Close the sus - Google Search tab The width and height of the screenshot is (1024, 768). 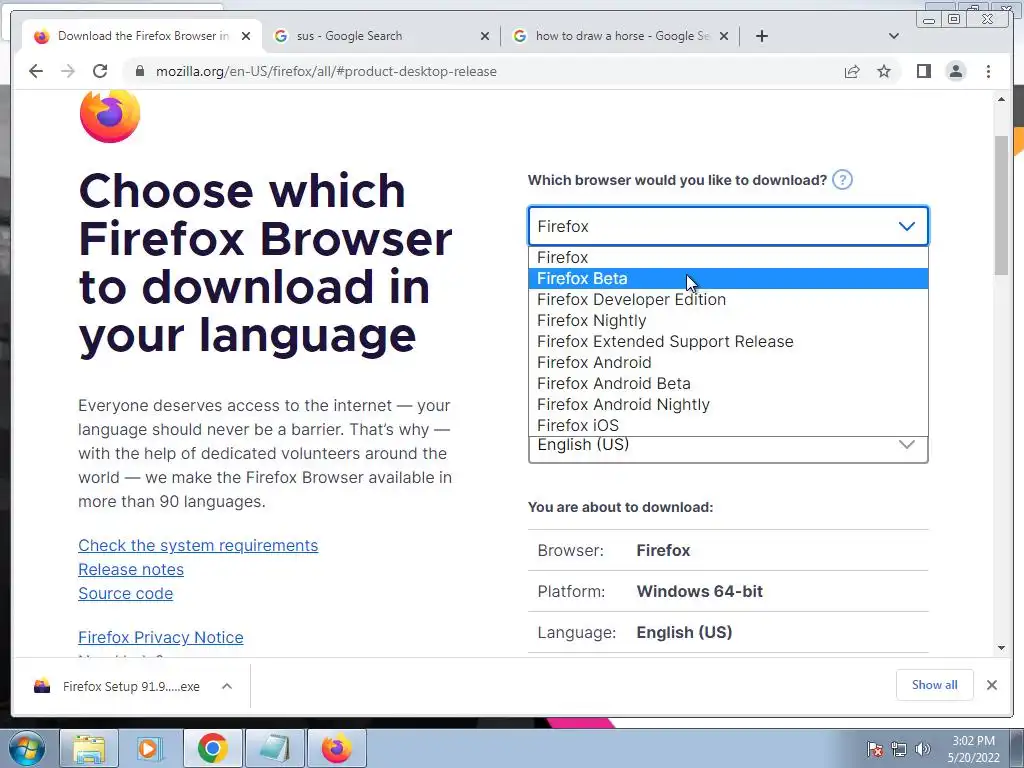[485, 36]
